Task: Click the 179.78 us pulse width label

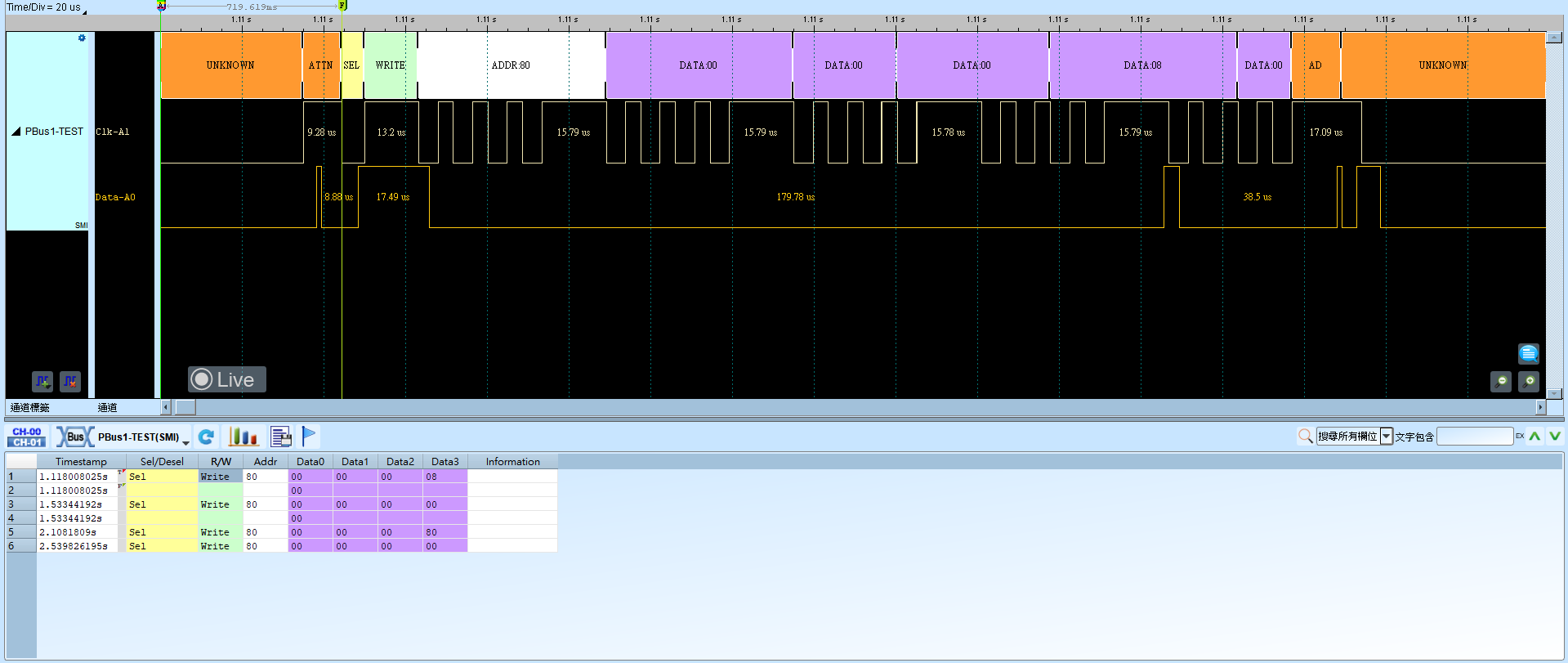Action: point(796,197)
